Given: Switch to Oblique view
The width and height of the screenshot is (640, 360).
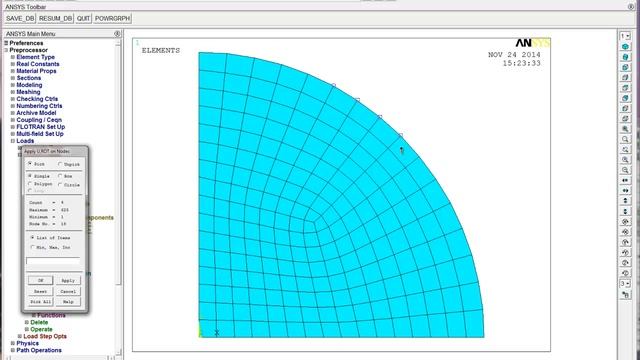Looking at the screenshot, I should pyautogui.click(x=625, y=57).
